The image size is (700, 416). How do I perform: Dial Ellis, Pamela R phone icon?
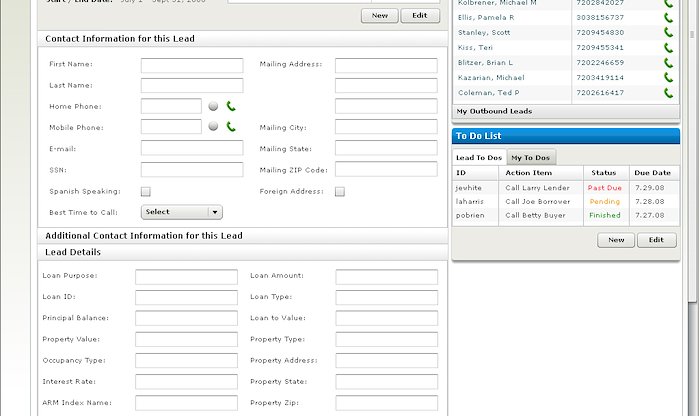668,18
